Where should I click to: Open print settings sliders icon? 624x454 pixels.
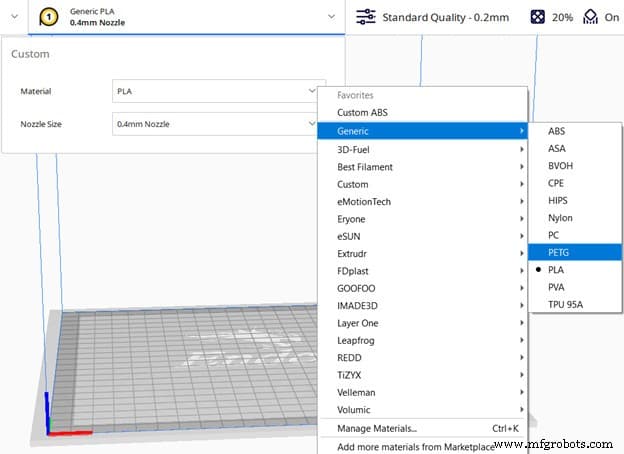tap(365, 17)
